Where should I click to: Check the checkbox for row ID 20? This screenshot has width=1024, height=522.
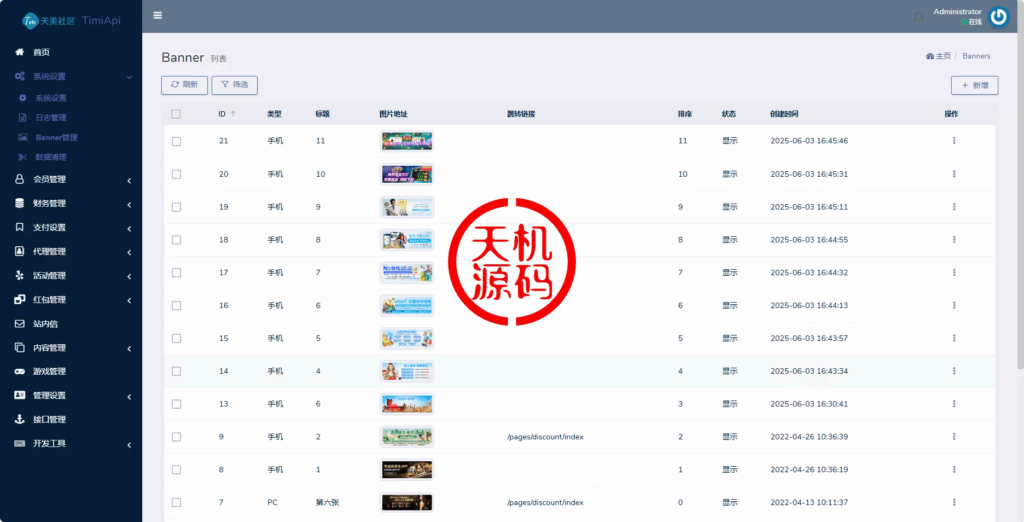click(x=176, y=174)
